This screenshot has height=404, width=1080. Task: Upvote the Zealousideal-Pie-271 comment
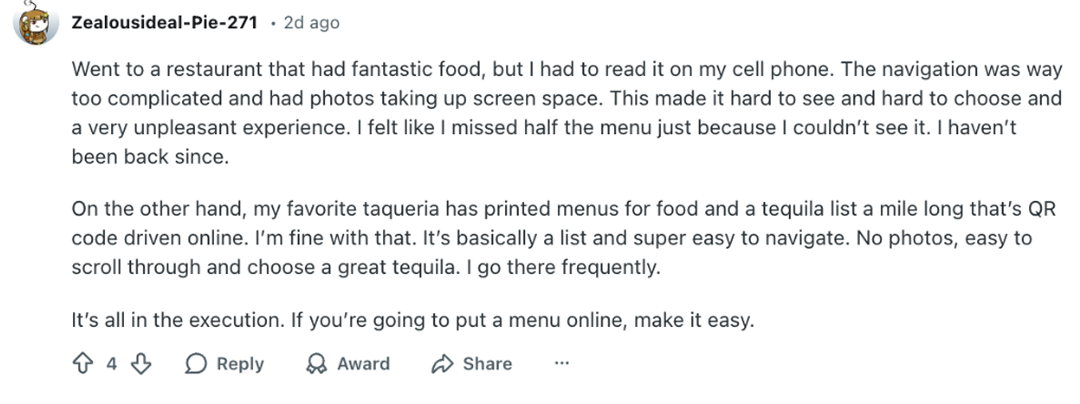[x=83, y=364]
